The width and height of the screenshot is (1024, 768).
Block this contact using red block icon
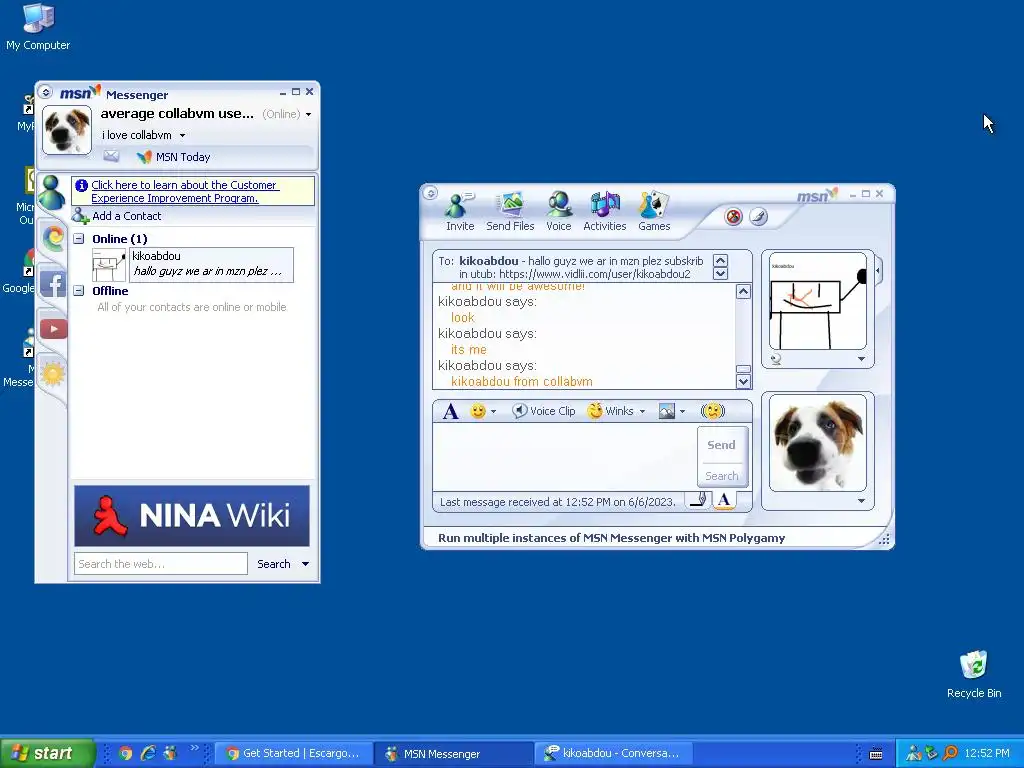coord(733,217)
